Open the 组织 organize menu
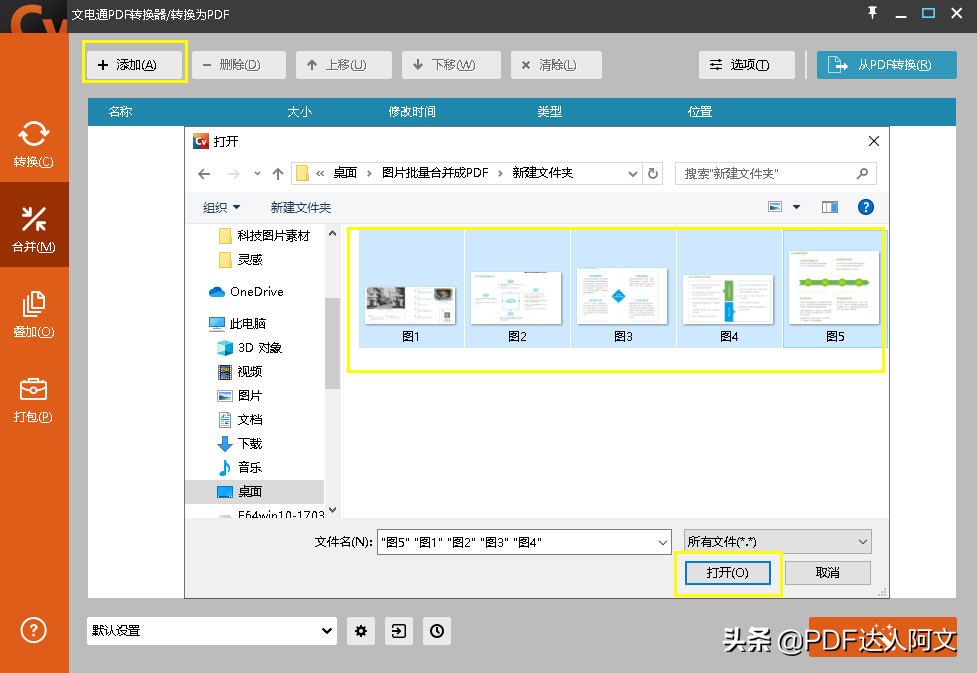This screenshot has width=977, height=673. pos(221,208)
